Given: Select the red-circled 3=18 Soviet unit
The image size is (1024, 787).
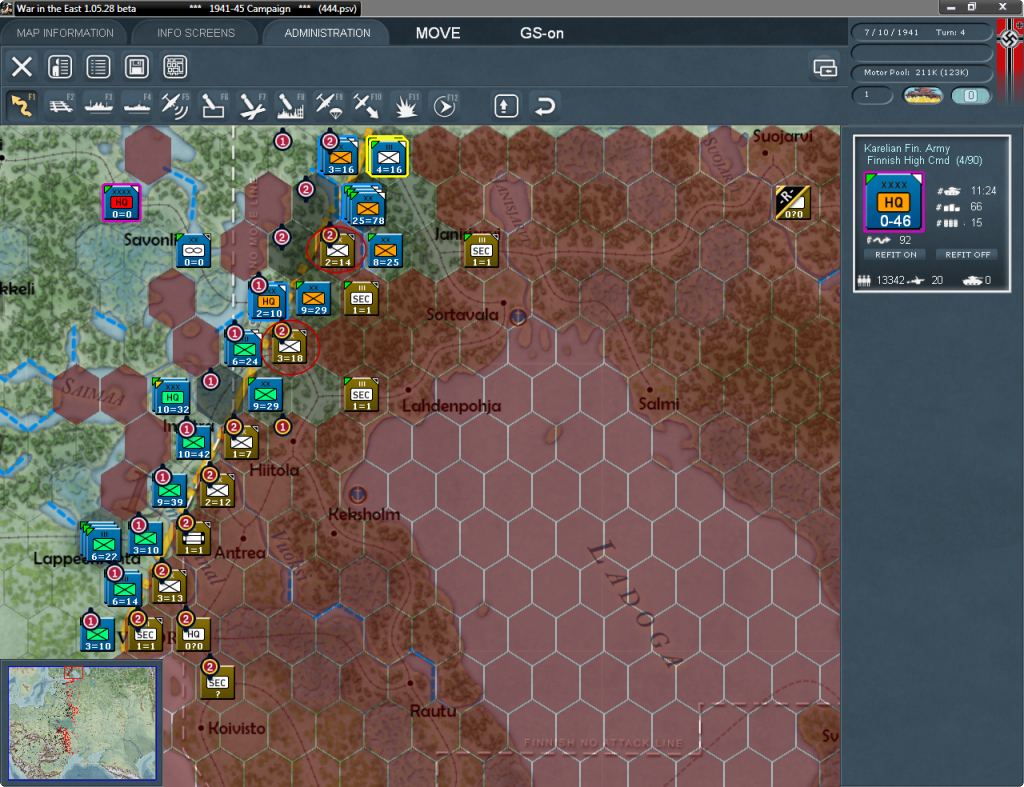Looking at the screenshot, I should (289, 347).
